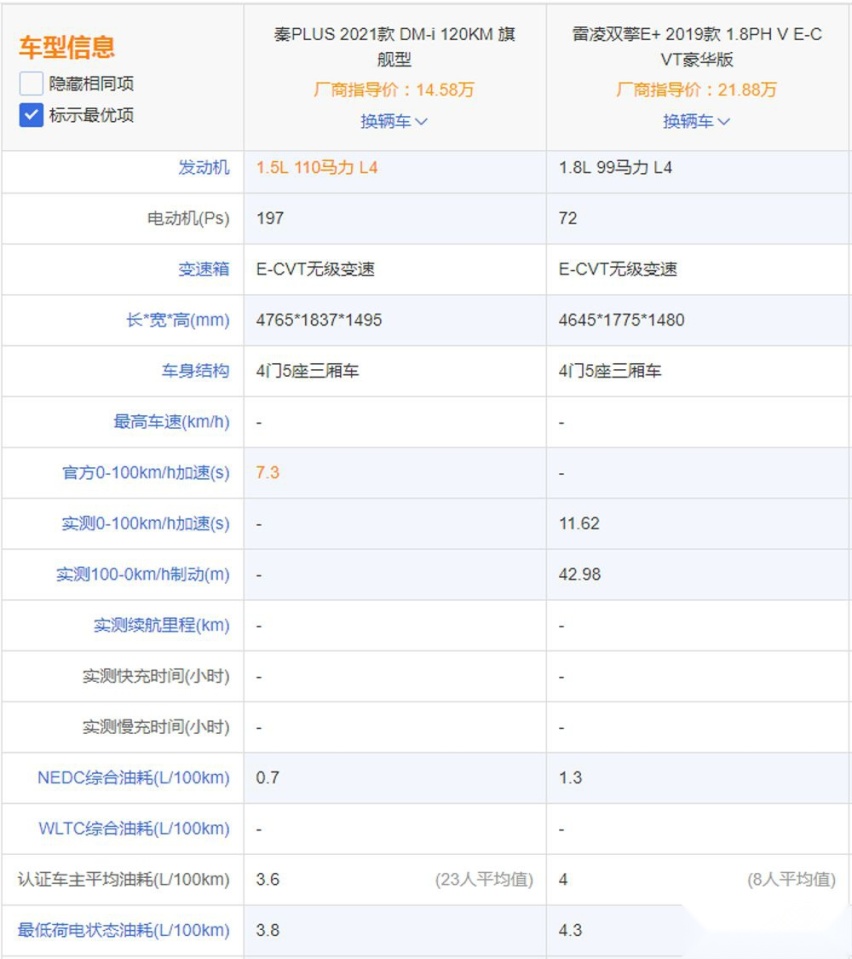Click 最低荷电状态油耗(L/100km) link
The image size is (852, 959).
click(x=124, y=930)
